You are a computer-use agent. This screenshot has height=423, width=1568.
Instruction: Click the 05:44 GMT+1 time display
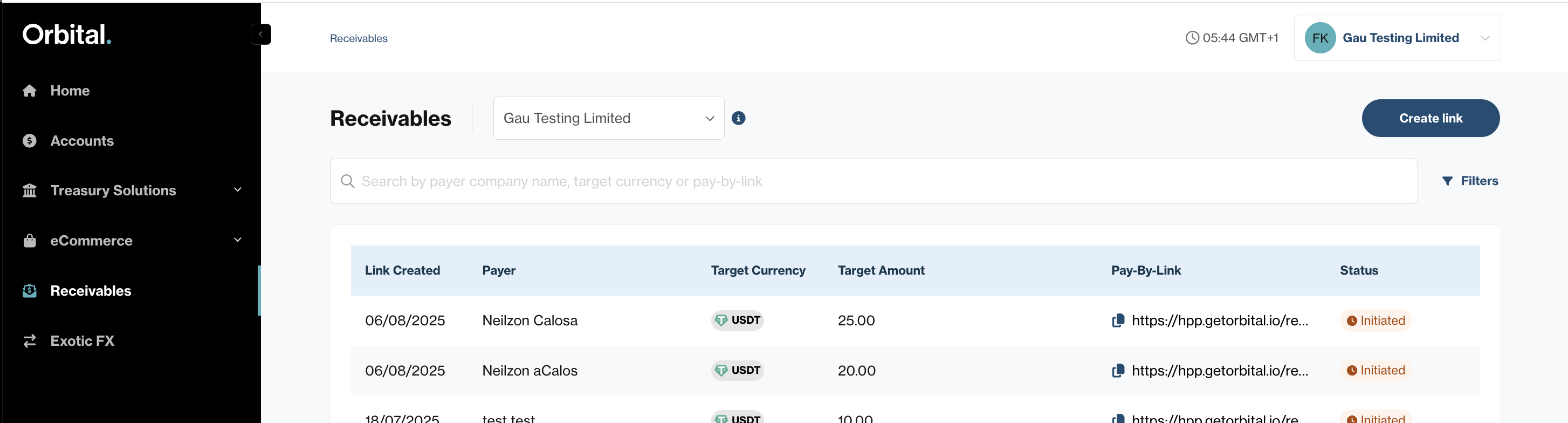click(1240, 38)
